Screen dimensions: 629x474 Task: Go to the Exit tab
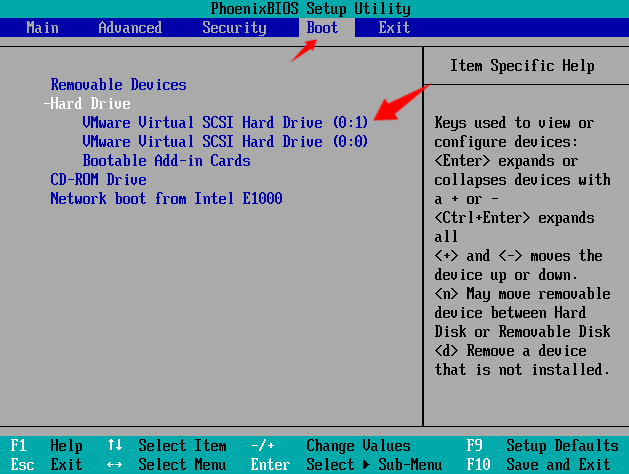[394, 28]
